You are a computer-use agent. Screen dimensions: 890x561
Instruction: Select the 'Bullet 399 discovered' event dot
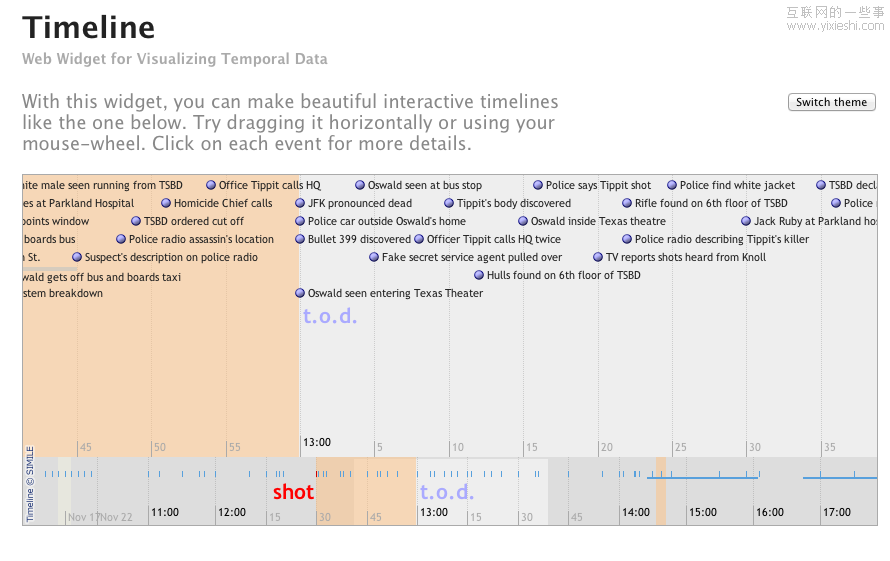pos(300,239)
